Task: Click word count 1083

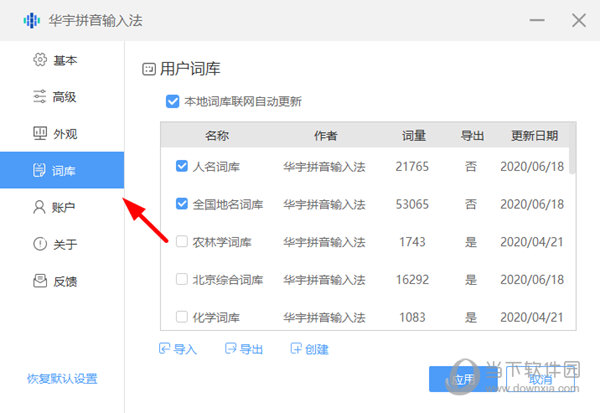Action: pos(412,317)
